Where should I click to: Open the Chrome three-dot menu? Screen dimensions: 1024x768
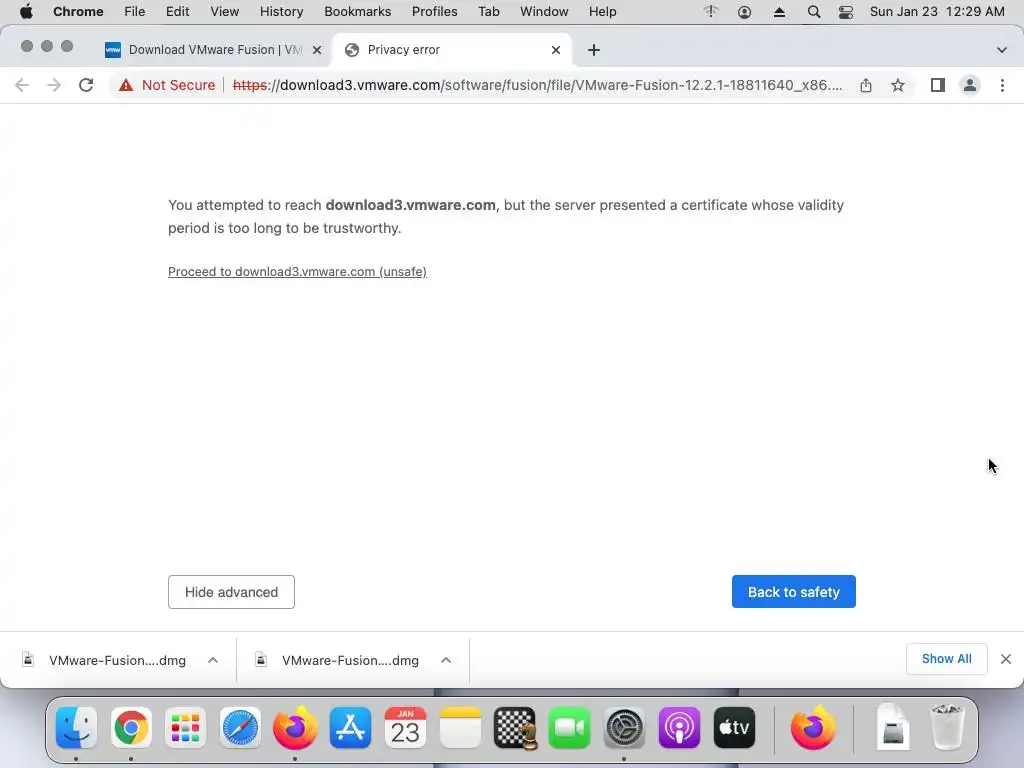pos(1002,85)
